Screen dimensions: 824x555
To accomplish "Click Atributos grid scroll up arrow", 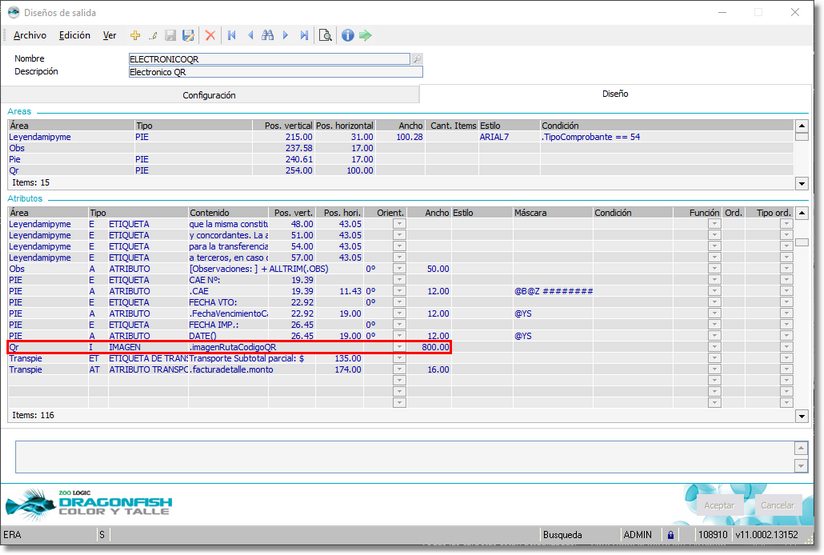I will coord(801,213).
